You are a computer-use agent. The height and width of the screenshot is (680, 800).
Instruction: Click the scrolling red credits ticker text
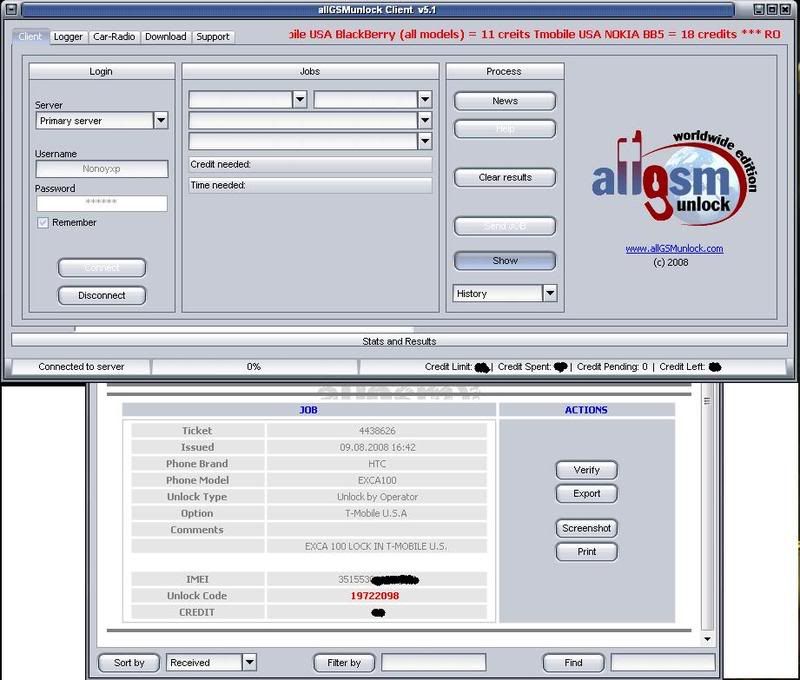534,34
